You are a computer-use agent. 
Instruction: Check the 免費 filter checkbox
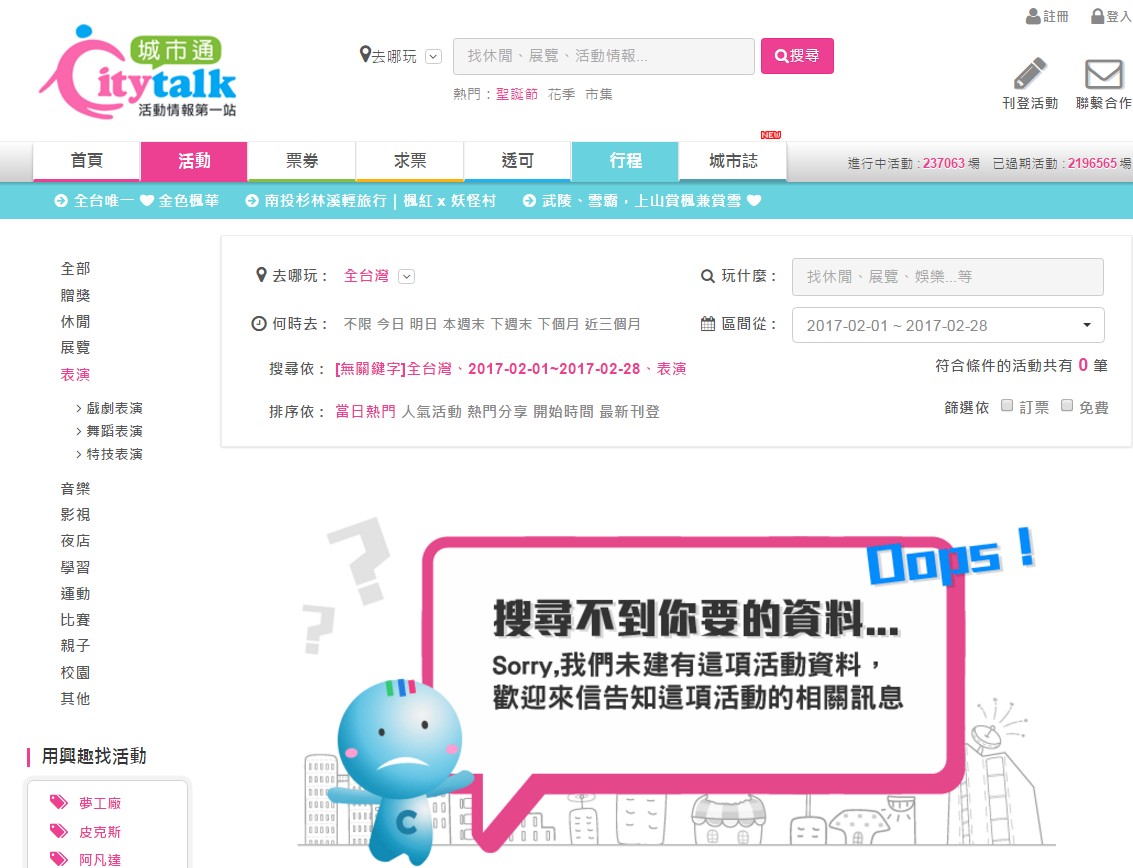coord(1067,406)
